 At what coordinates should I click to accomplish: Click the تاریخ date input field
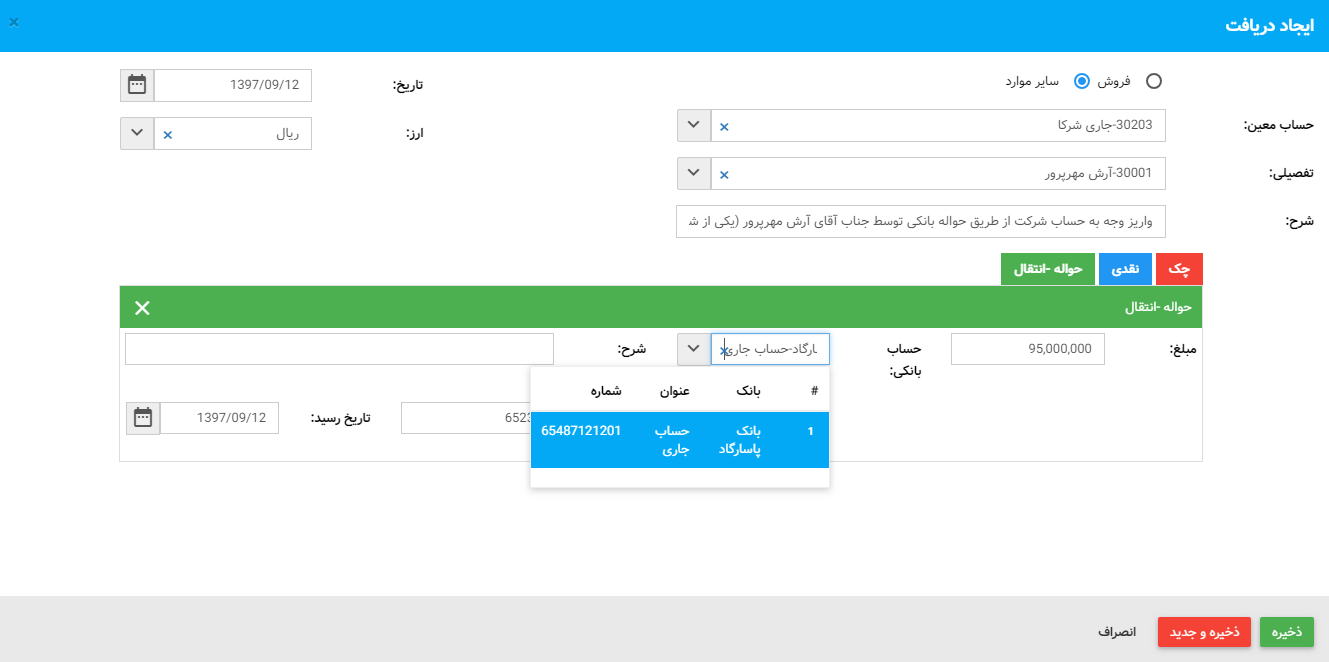pos(233,85)
